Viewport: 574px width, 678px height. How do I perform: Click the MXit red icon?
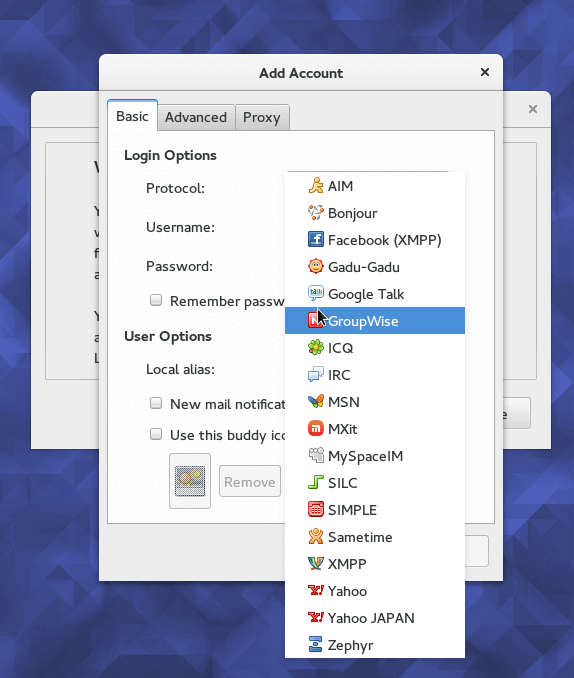click(316, 429)
